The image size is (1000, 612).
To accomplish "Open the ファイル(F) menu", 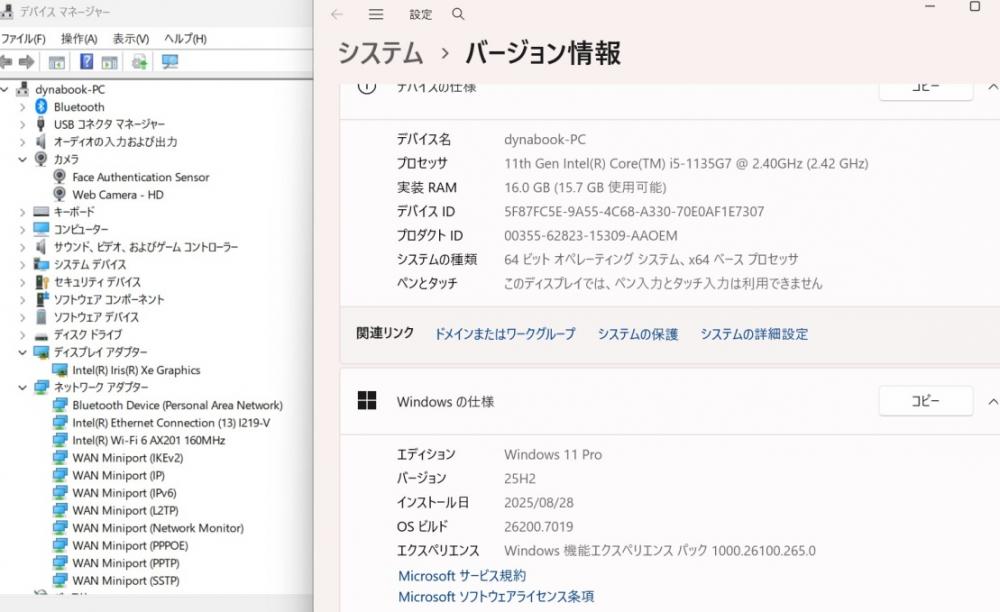I will click(x=23, y=38).
